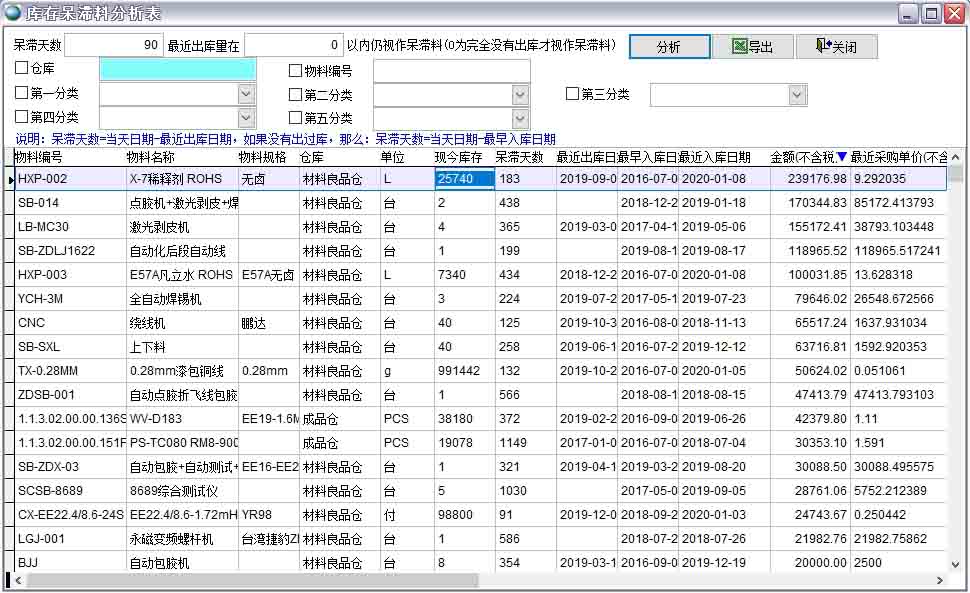Click the app icon in title bar
The width and height of the screenshot is (970, 593).
[x=12, y=13]
